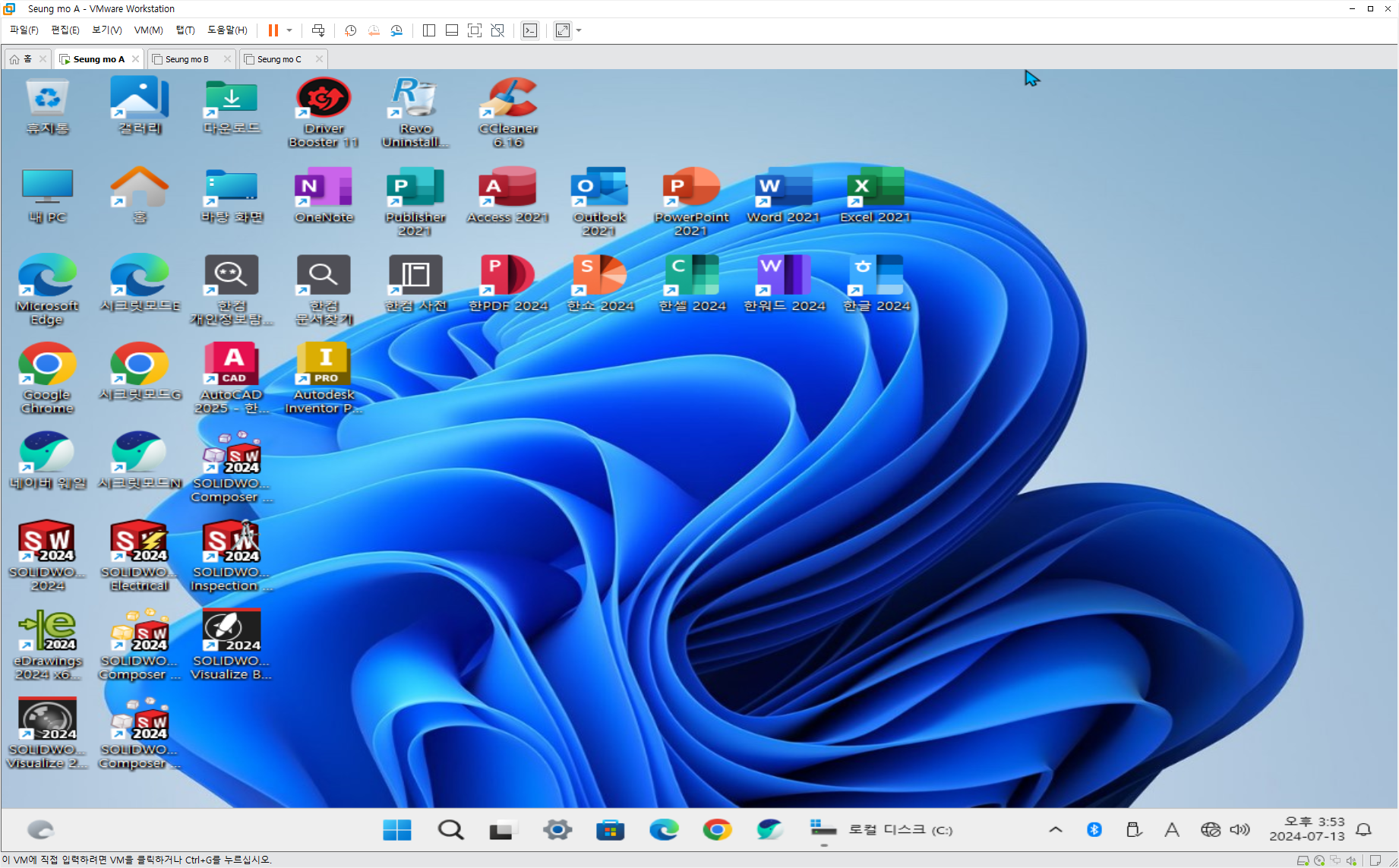
Task: Switch to the Seung mo B tab
Action: pos(187,59)
